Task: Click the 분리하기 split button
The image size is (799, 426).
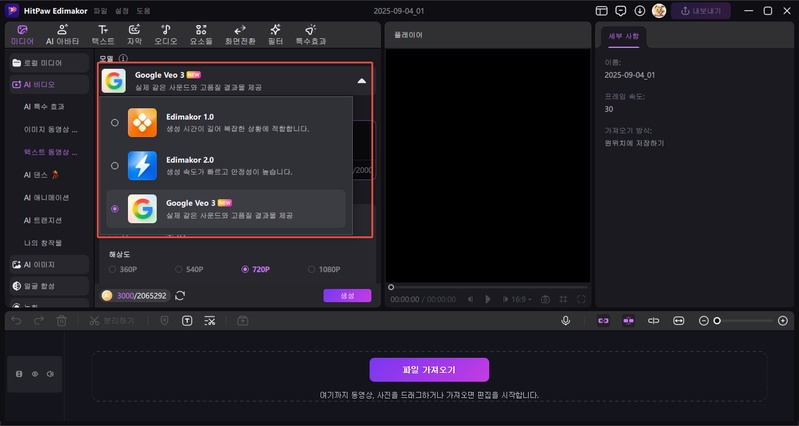Action: [x=112, y=321]
